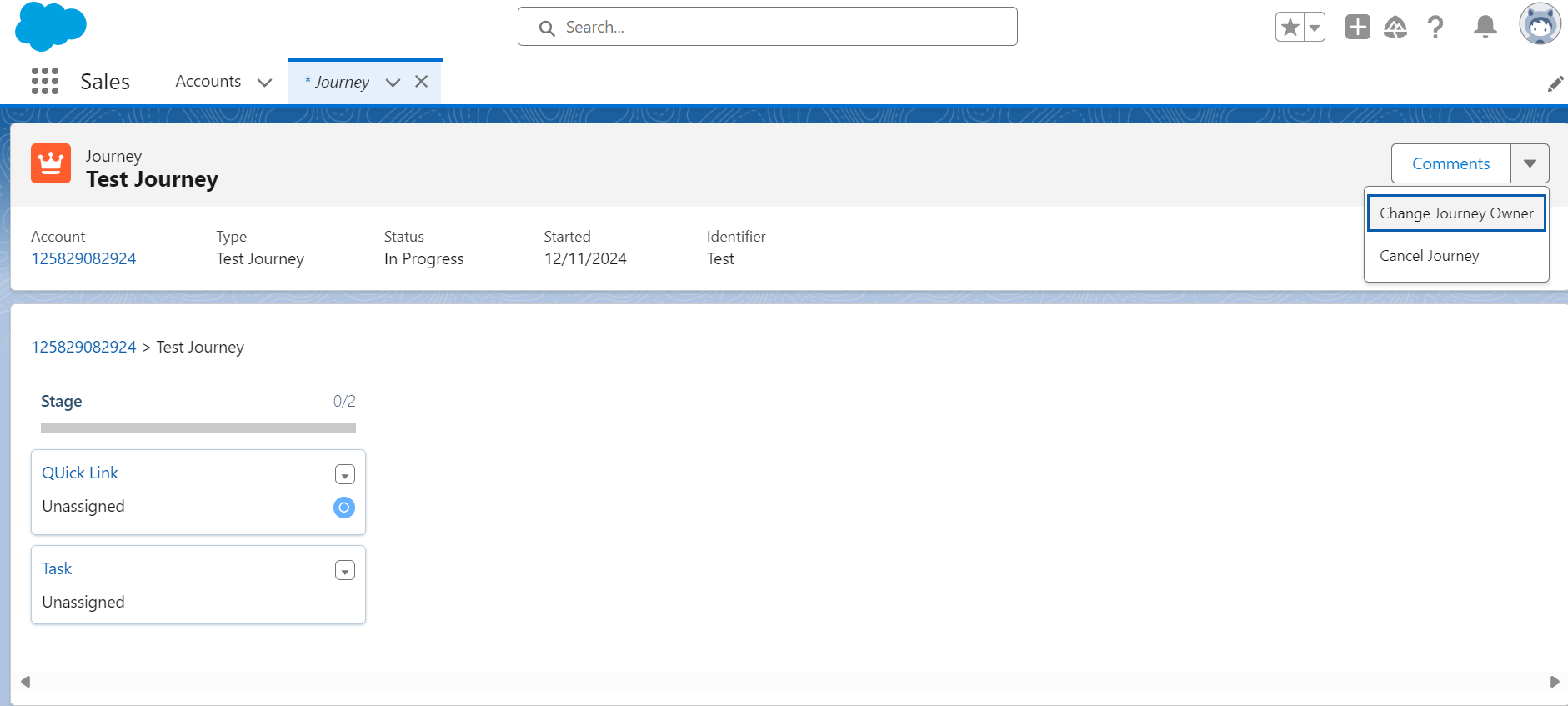1568x706 pixels.
Task: Expand the Task card dropdown
Action: coord(345,571)
